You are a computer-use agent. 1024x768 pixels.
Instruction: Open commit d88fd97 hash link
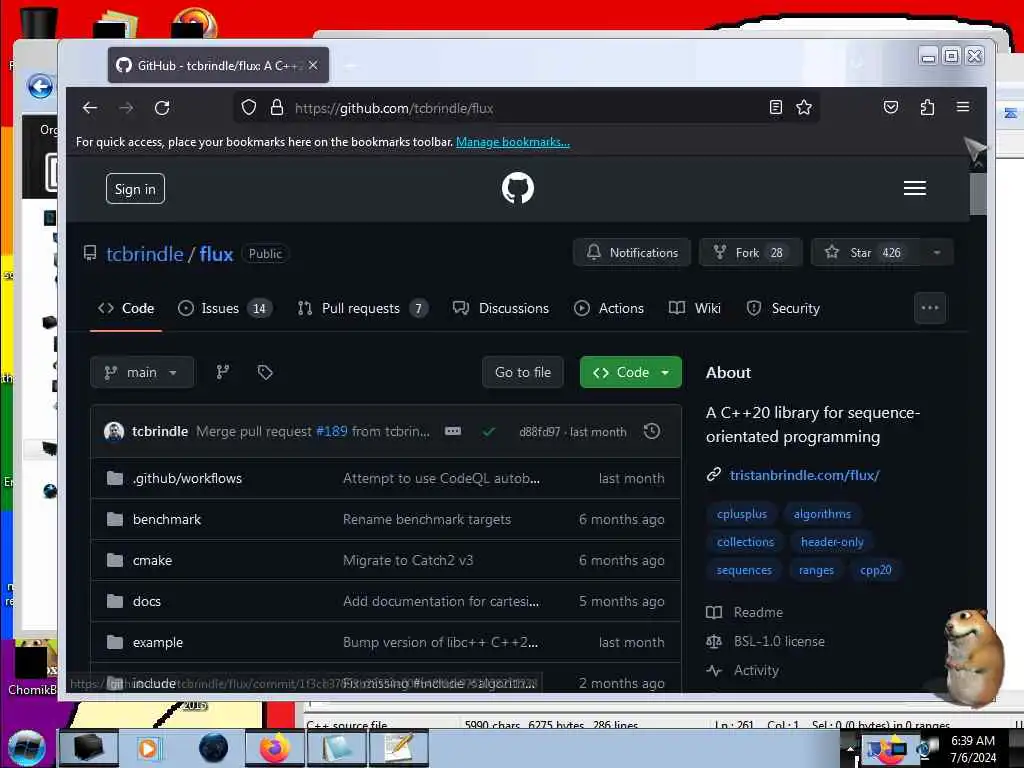coord(539,432)
